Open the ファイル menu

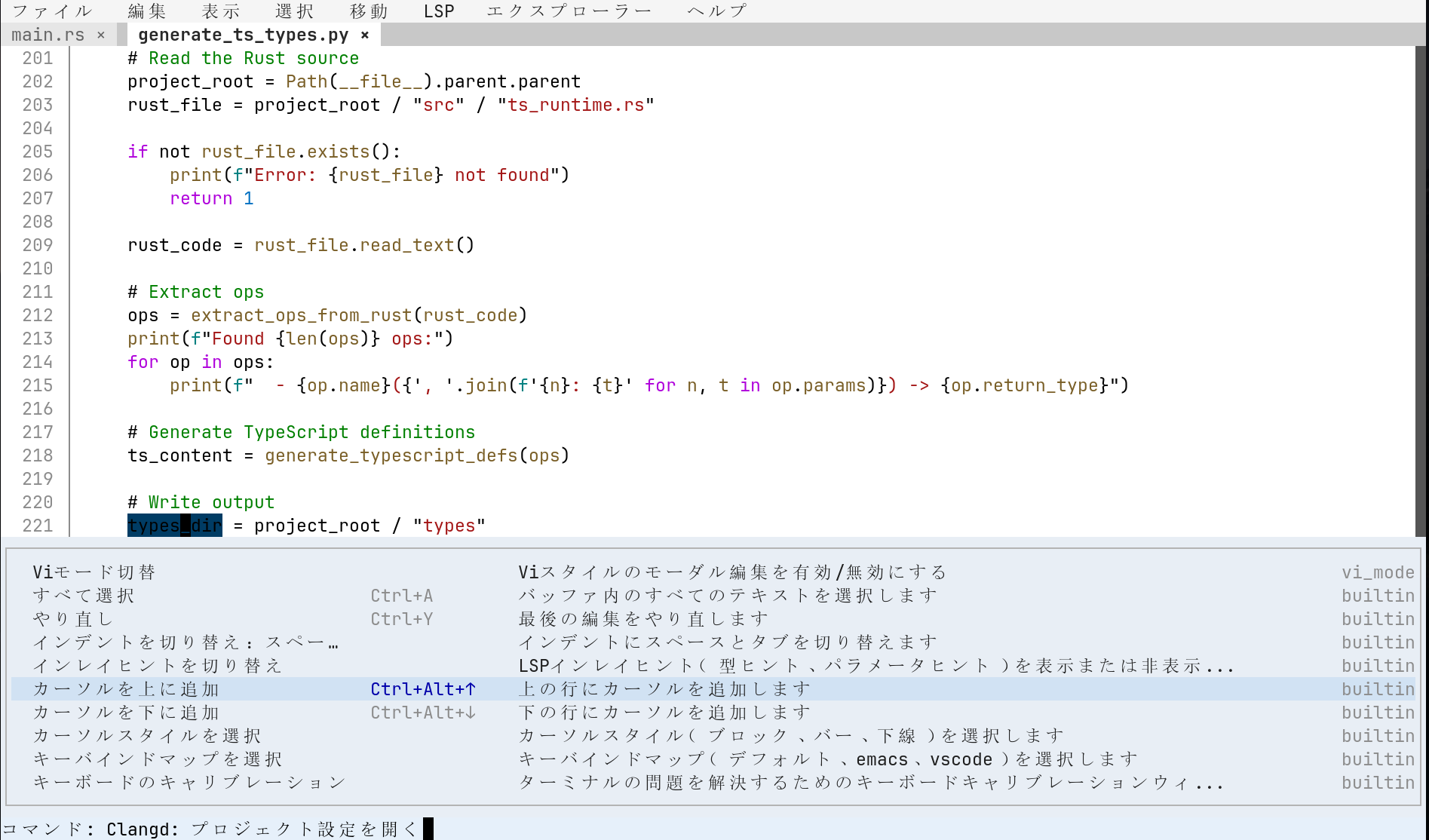[x=52, y=11]
